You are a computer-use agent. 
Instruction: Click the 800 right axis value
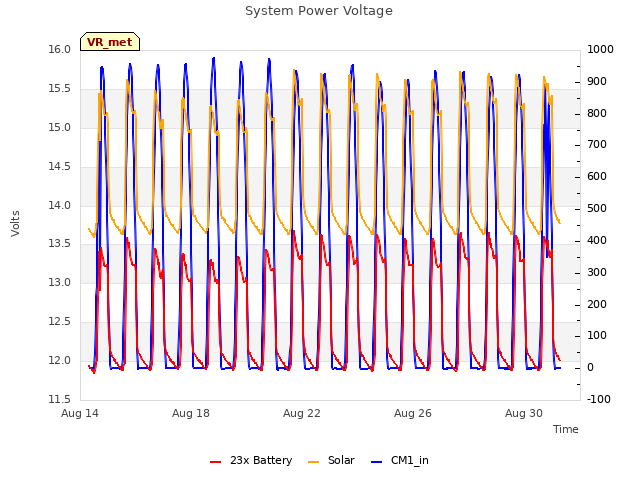[597, 113]
